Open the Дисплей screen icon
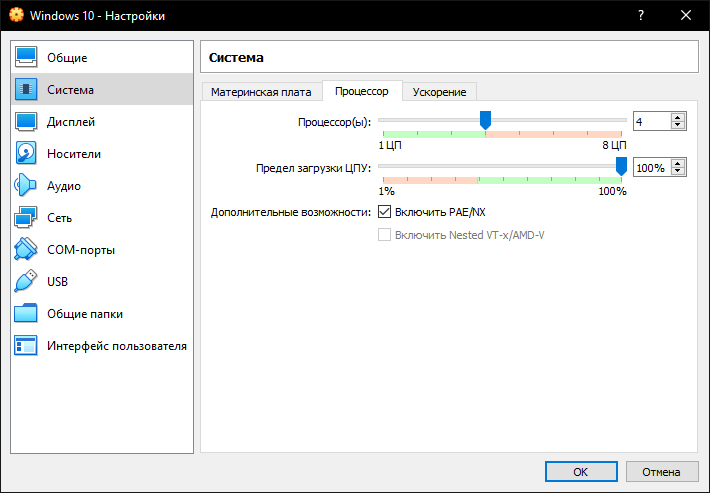The image size is (710, 493). point(26,121)
